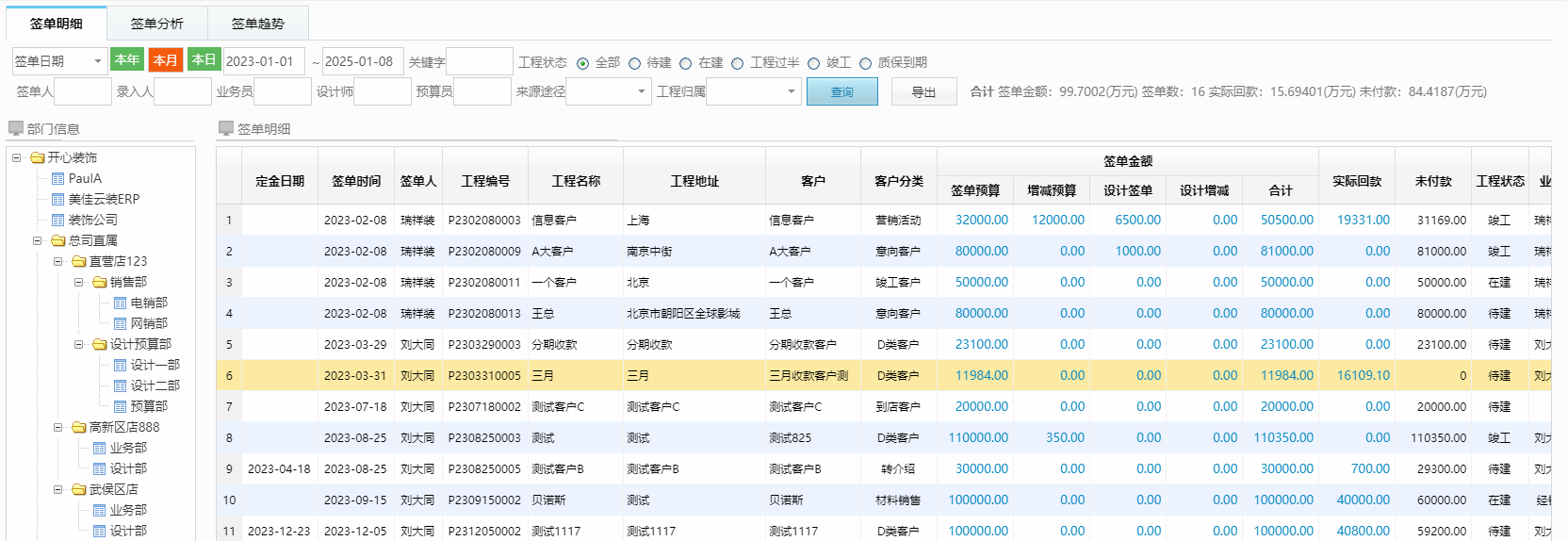
Task: Click the 设计一部 department icon
Action: point(121,365)
